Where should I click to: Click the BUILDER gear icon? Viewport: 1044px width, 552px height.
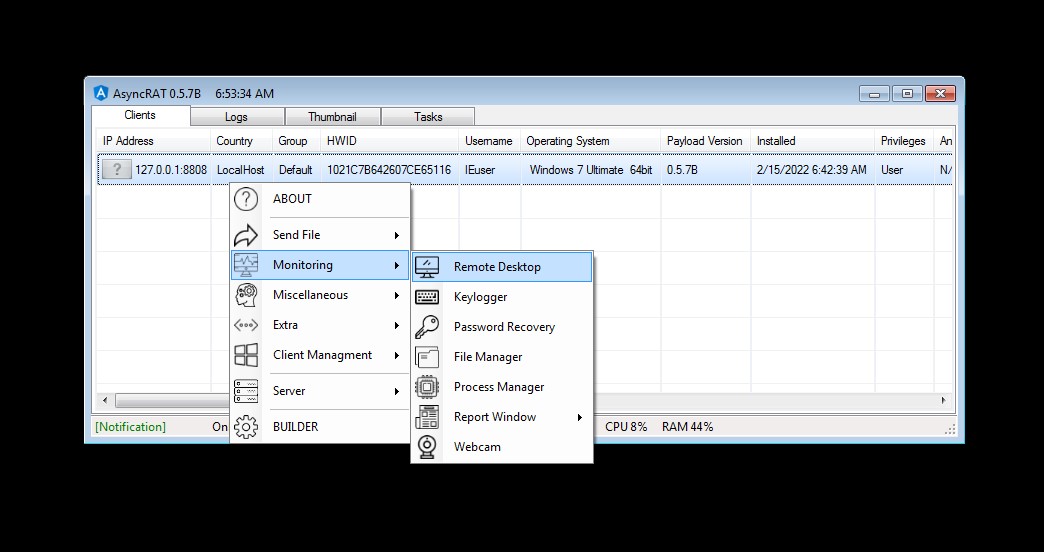point(246,427)
